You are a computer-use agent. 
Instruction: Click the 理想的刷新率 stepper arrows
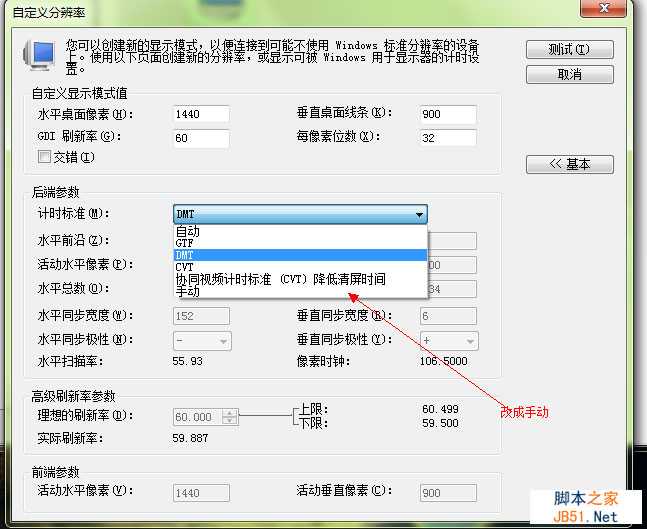coord(230,416)
